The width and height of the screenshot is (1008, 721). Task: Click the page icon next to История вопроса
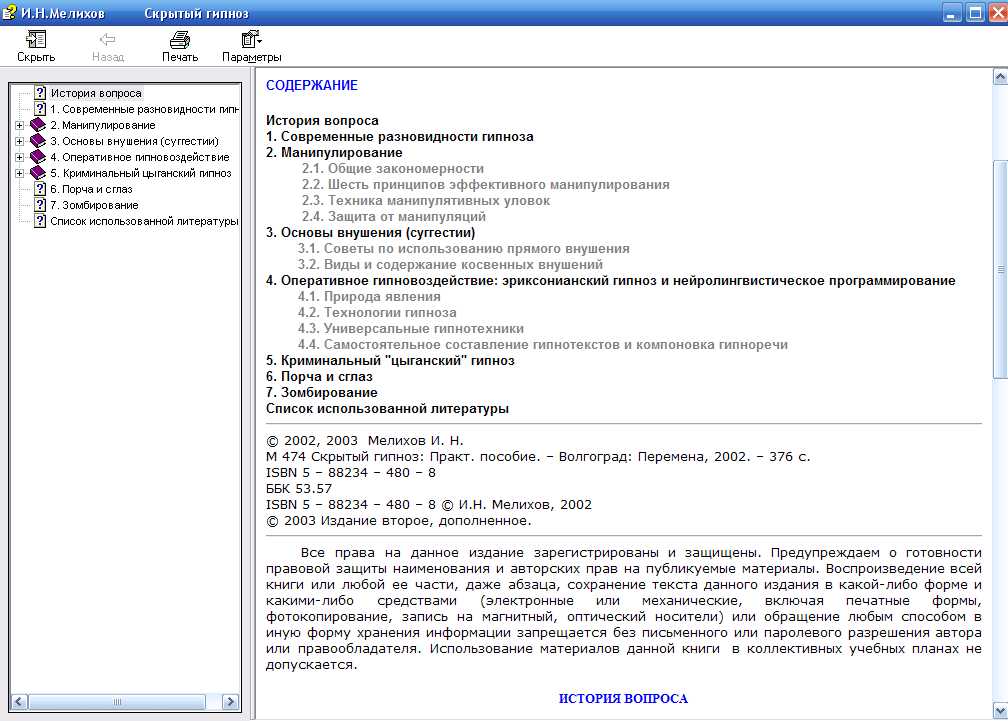[40, 93]
